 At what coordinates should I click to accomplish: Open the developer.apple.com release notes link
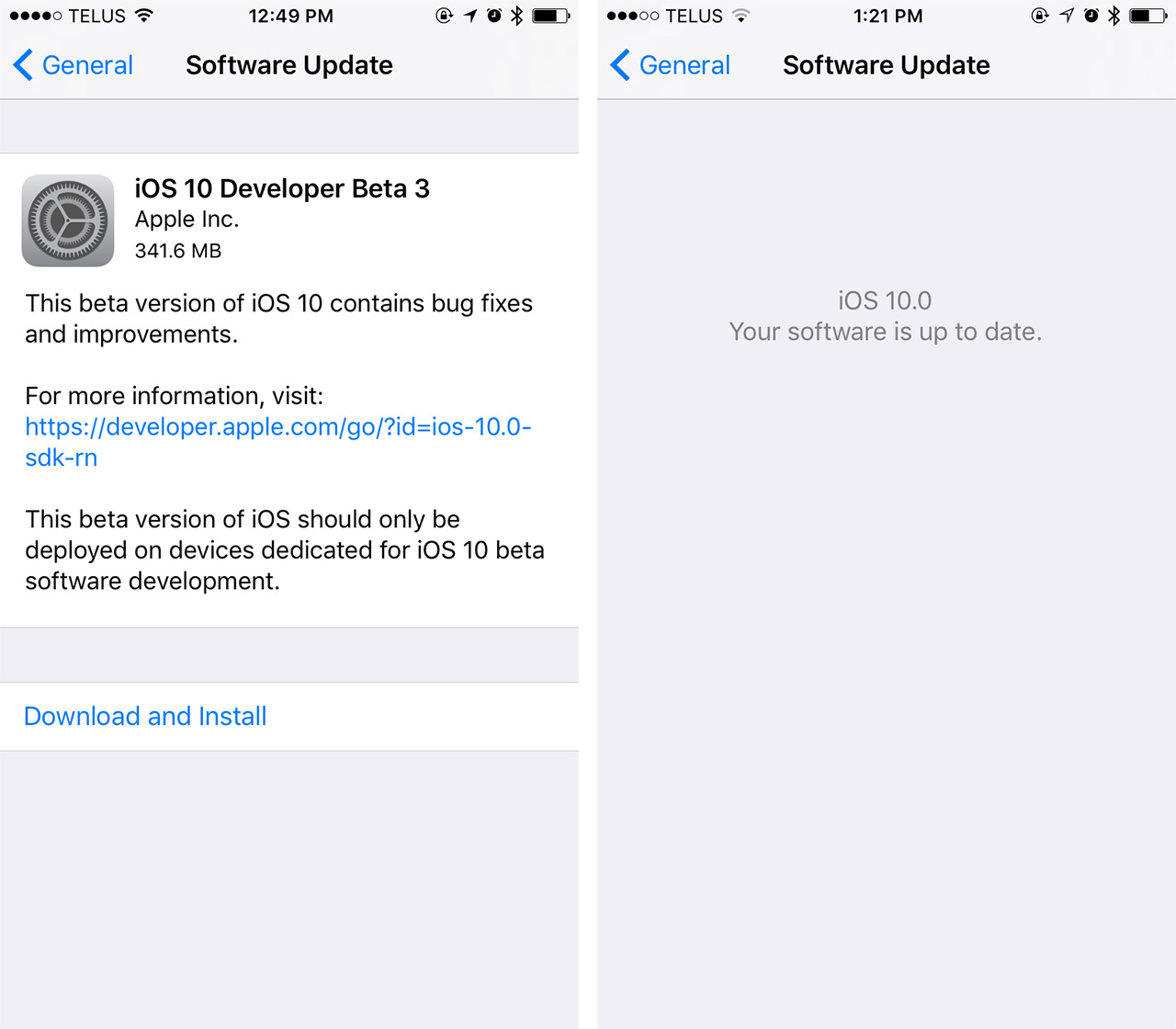(x=278, y=442)
